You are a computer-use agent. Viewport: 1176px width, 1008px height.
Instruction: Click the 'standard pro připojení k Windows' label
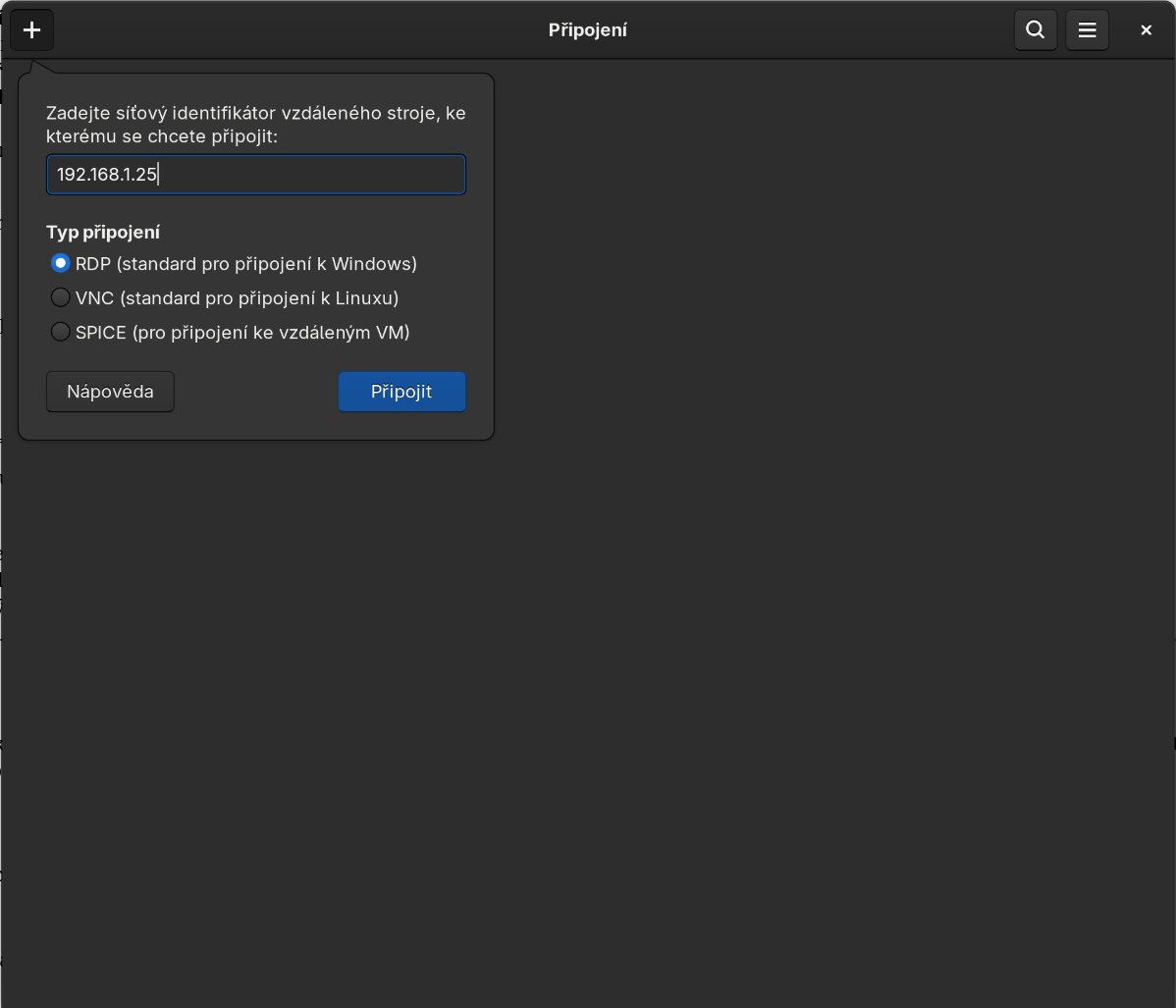[x=266, y=264]
